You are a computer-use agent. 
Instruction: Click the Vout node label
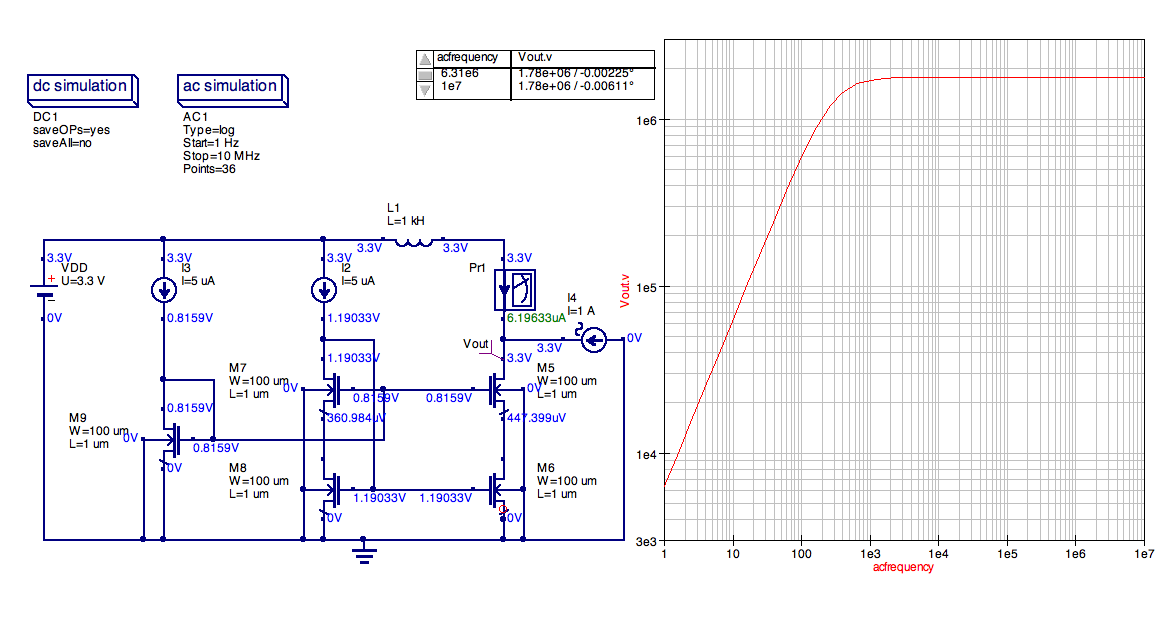474,344
